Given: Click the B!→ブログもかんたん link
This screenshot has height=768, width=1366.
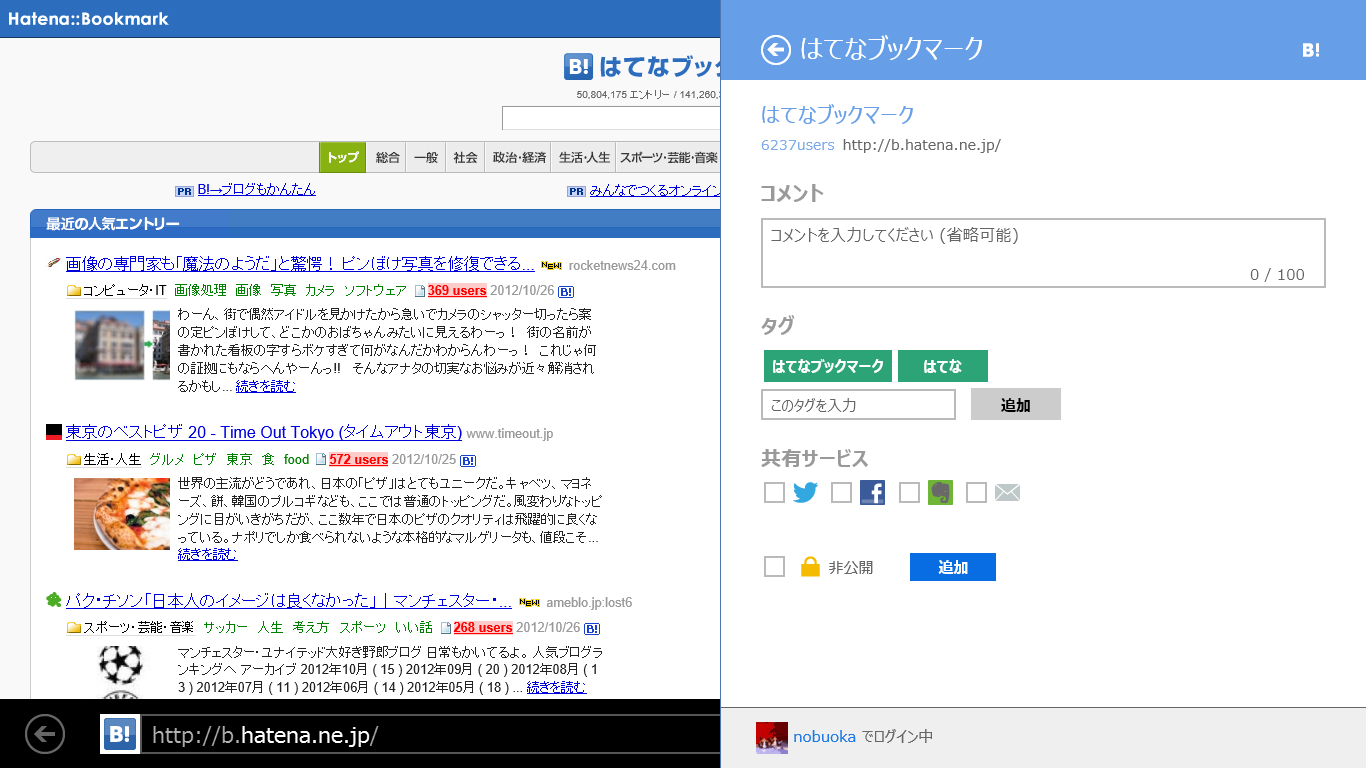Looking at the screenshot, I should (x=256, y=190).
